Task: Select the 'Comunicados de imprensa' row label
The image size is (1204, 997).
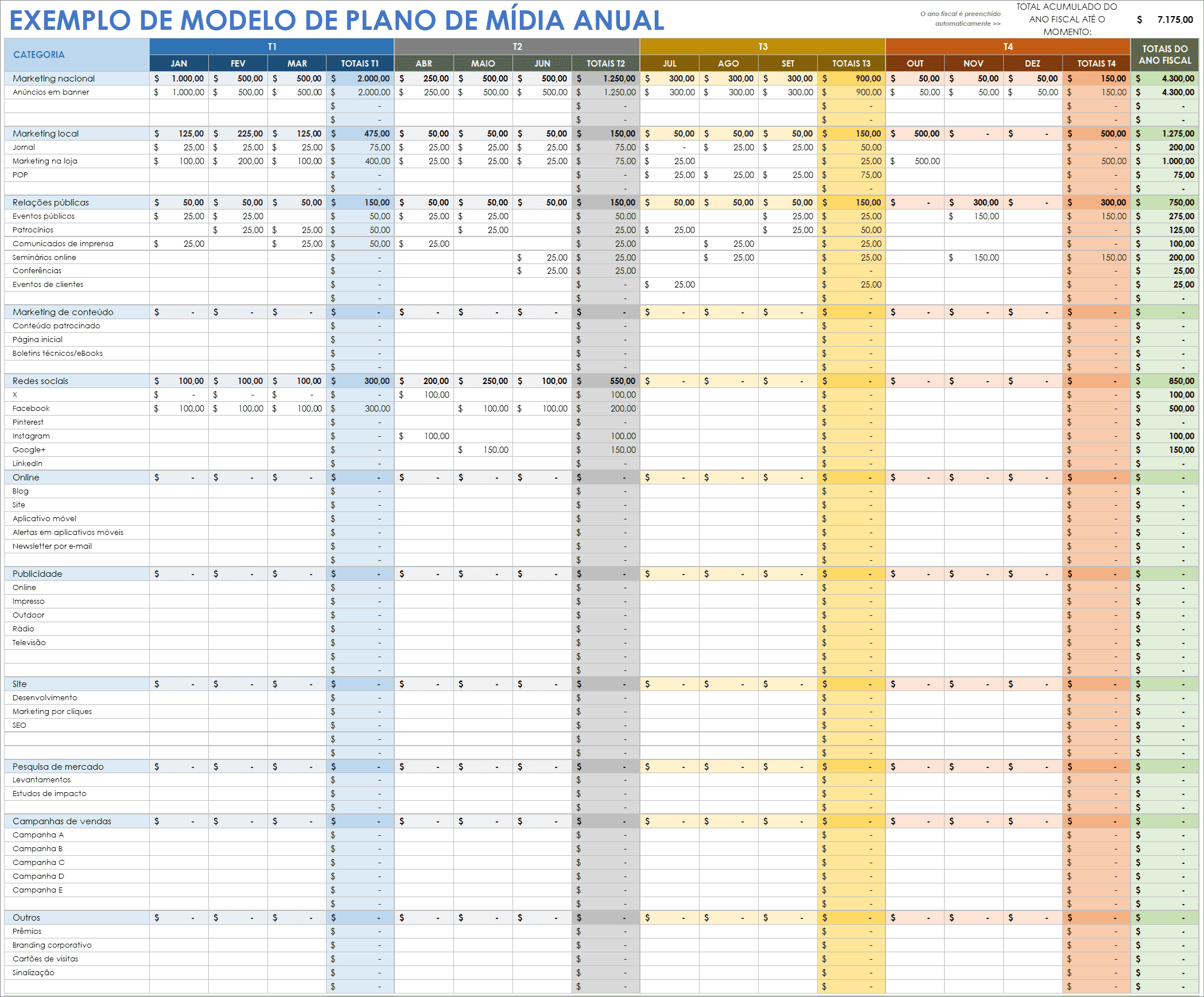Action: [63, 243]
